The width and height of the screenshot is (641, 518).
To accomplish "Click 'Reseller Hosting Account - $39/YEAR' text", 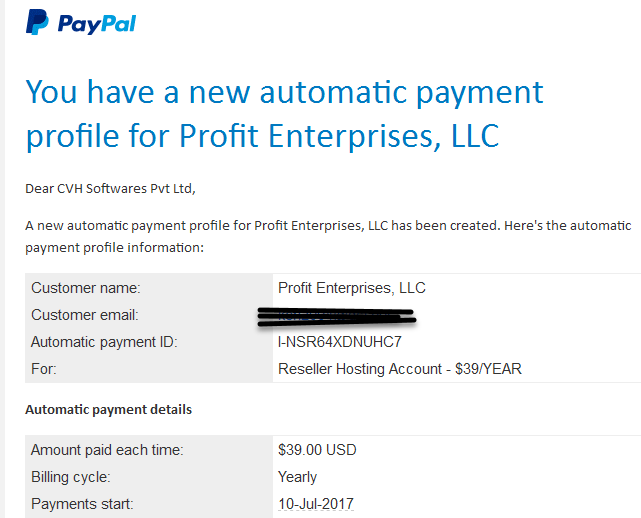I will pos(400,369).
